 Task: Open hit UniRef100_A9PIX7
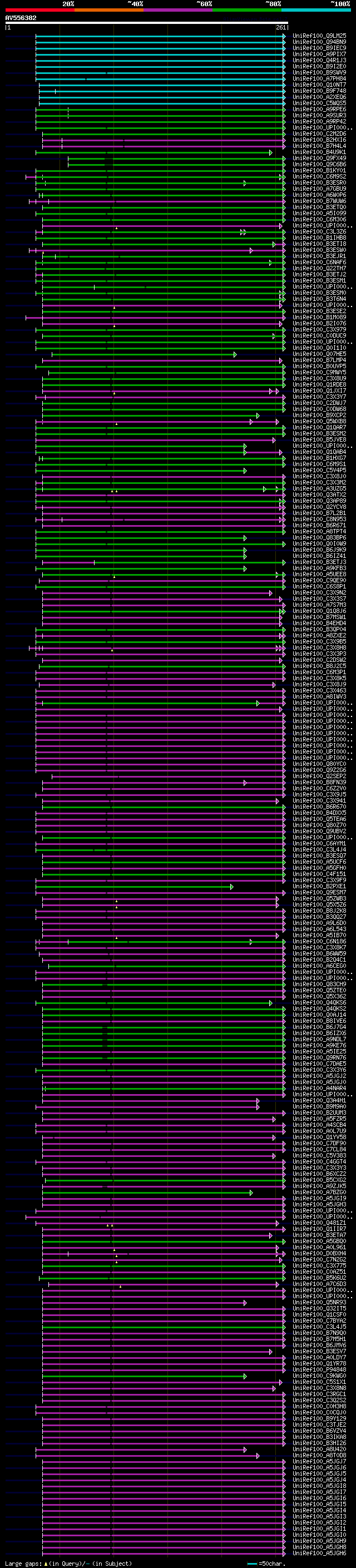319,54
